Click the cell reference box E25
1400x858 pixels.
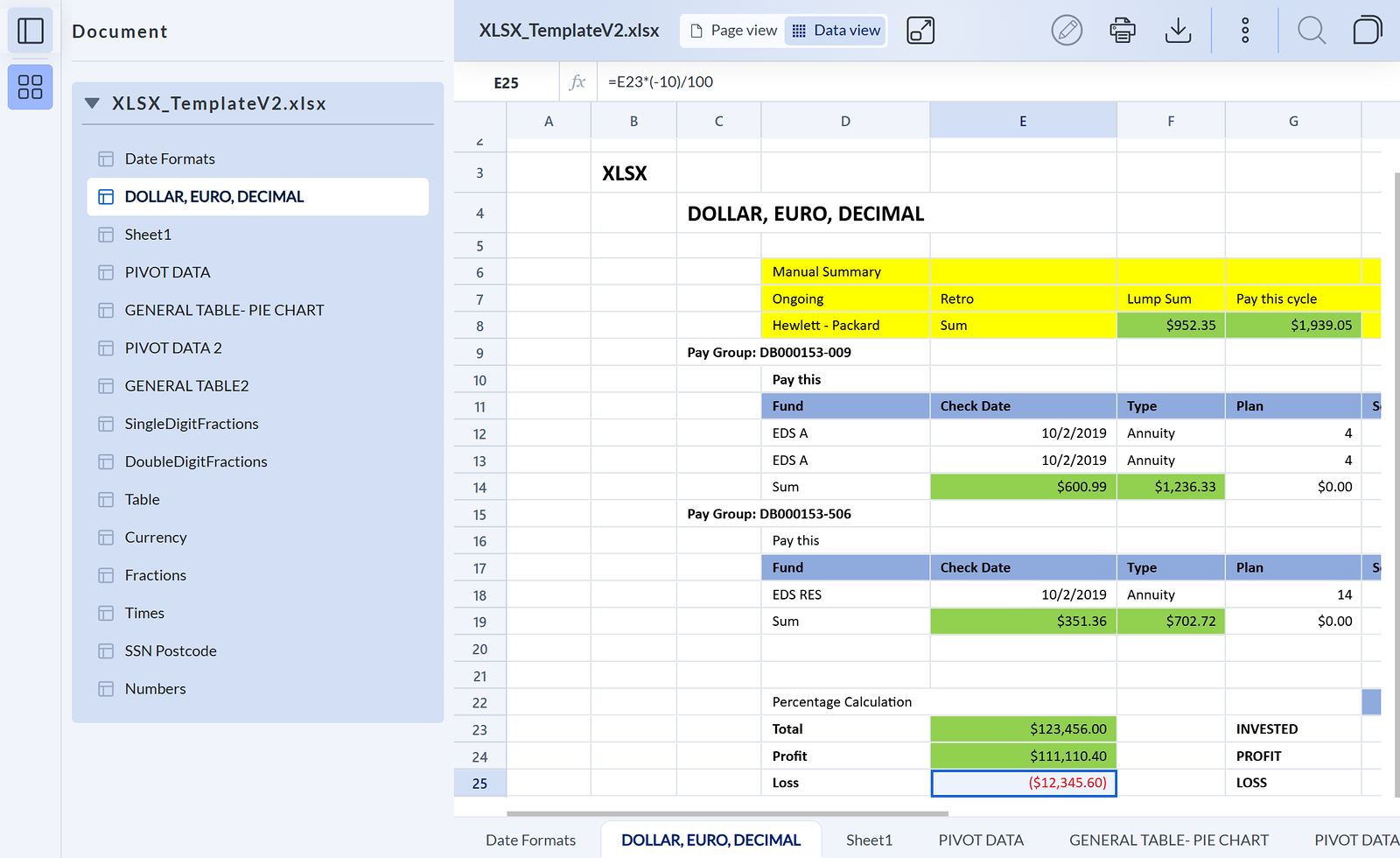(507, 82)
